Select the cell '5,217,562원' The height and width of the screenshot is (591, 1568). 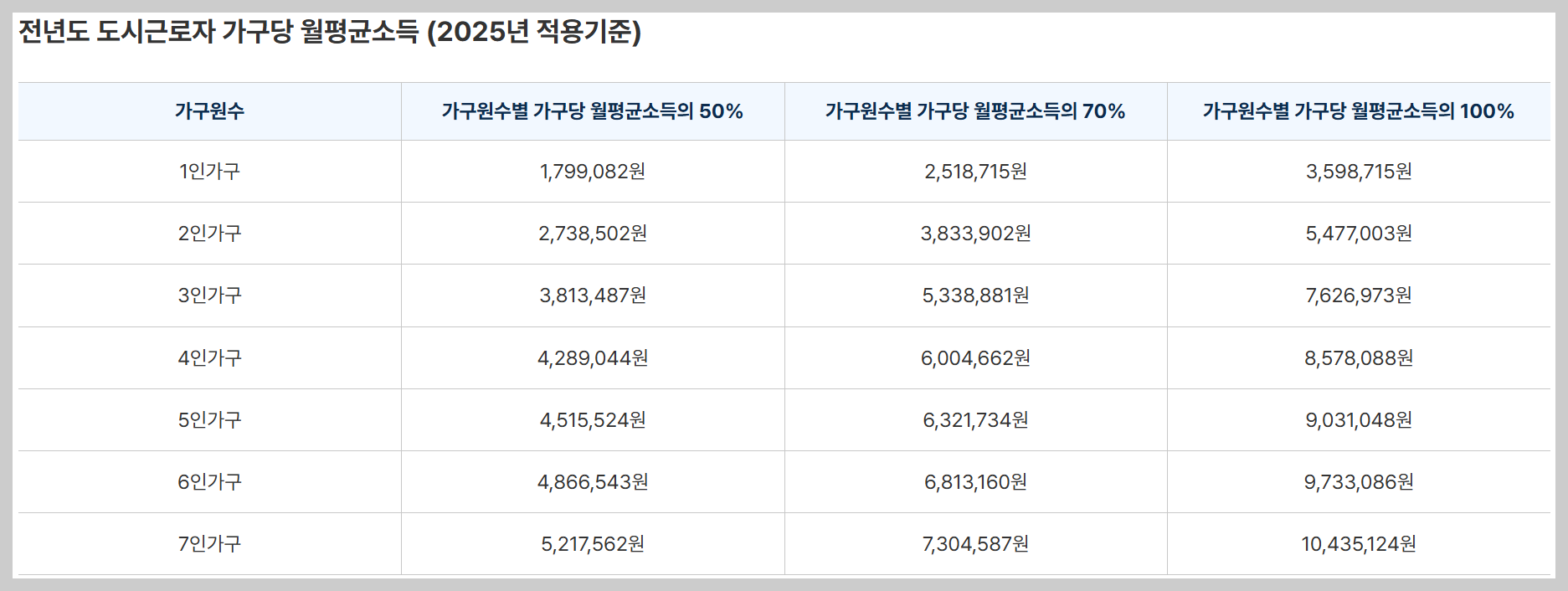pos(593,544)
